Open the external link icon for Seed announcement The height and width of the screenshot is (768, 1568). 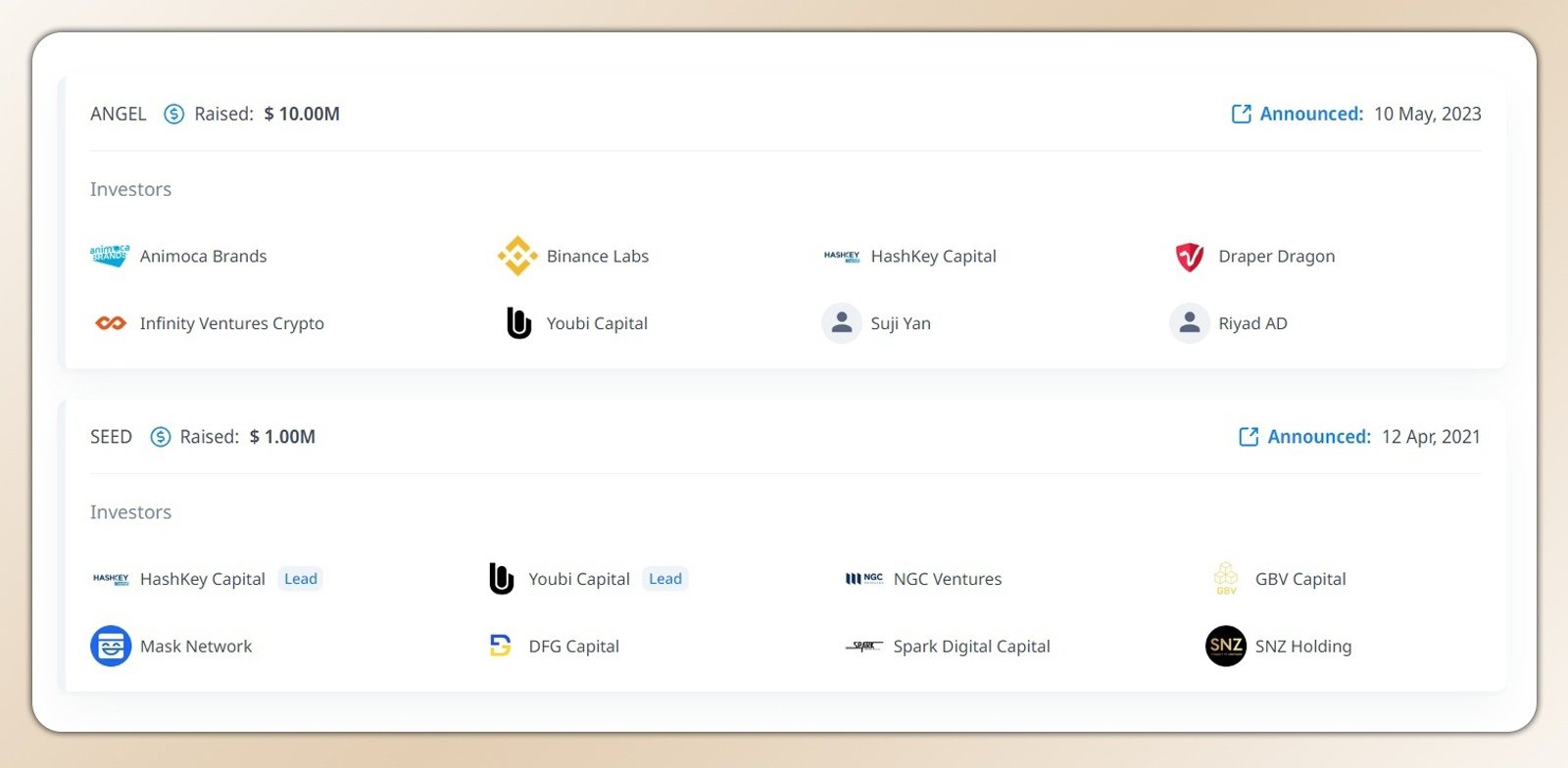tap(1249, 437)
